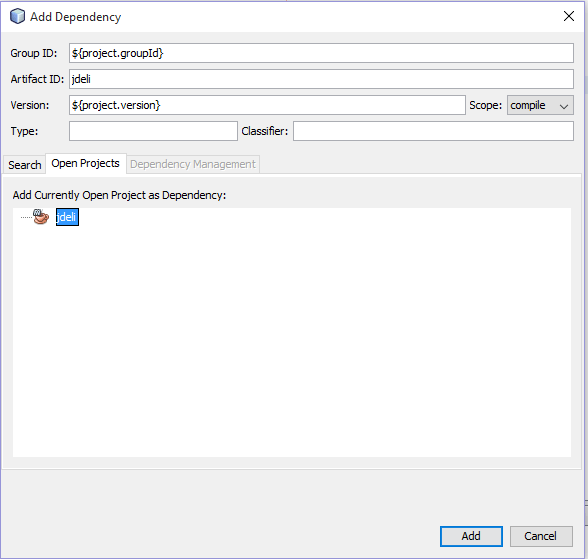588x559 pixels.
Task: Select the jdeli project in the list
Action: click(x=67, y=217)
